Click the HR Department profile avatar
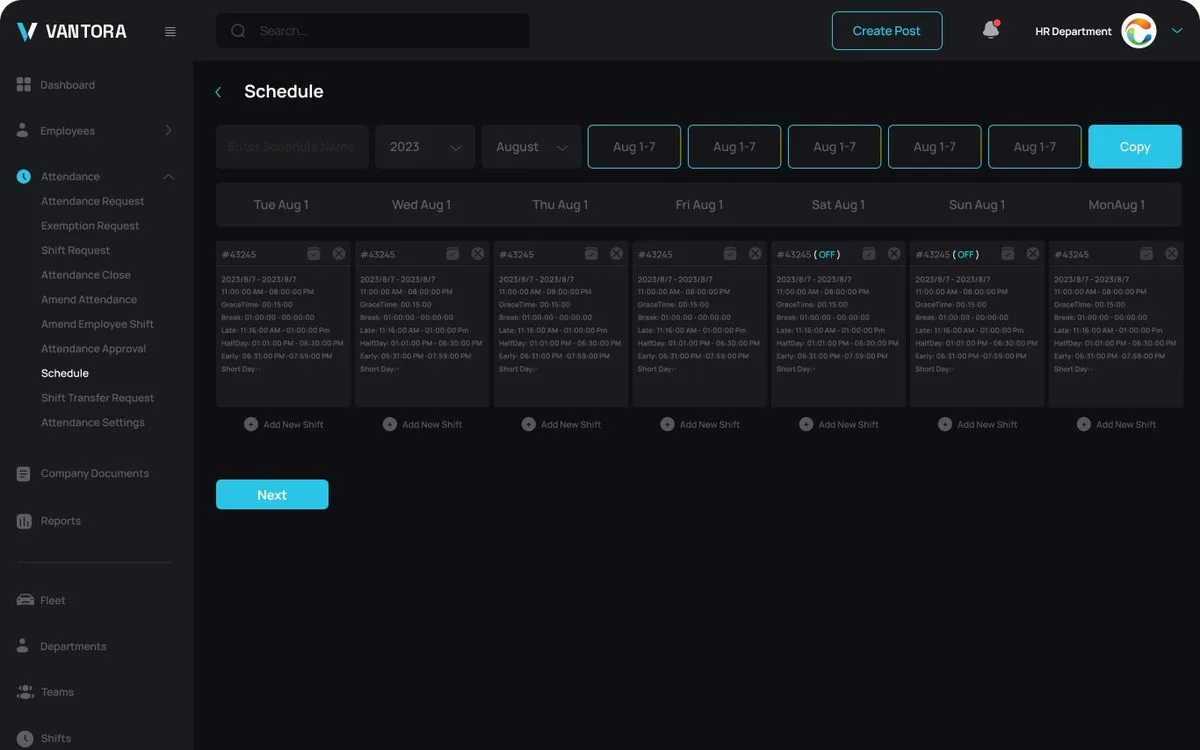This screenshot has width=1200, height=750. (1138, 31)
